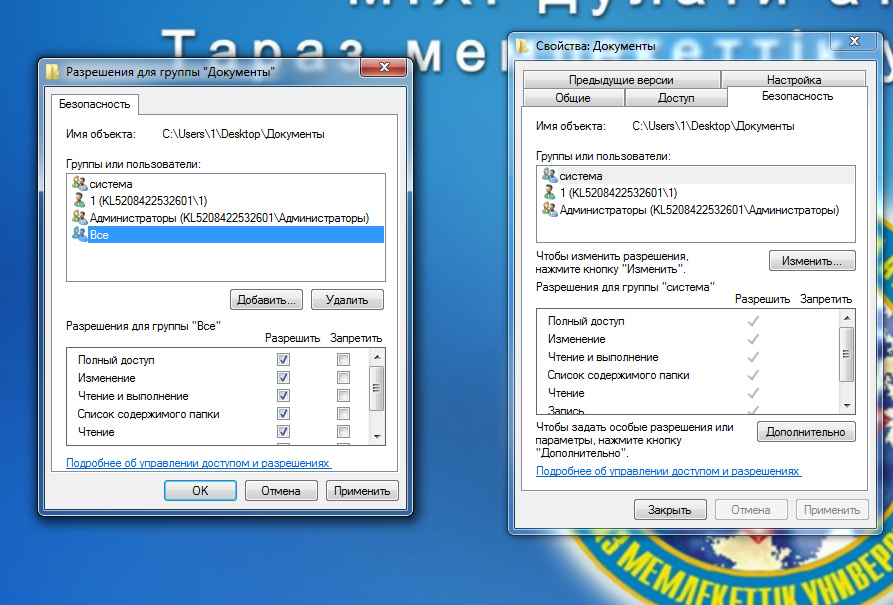Click the Добавить... button

pos(266,300)
